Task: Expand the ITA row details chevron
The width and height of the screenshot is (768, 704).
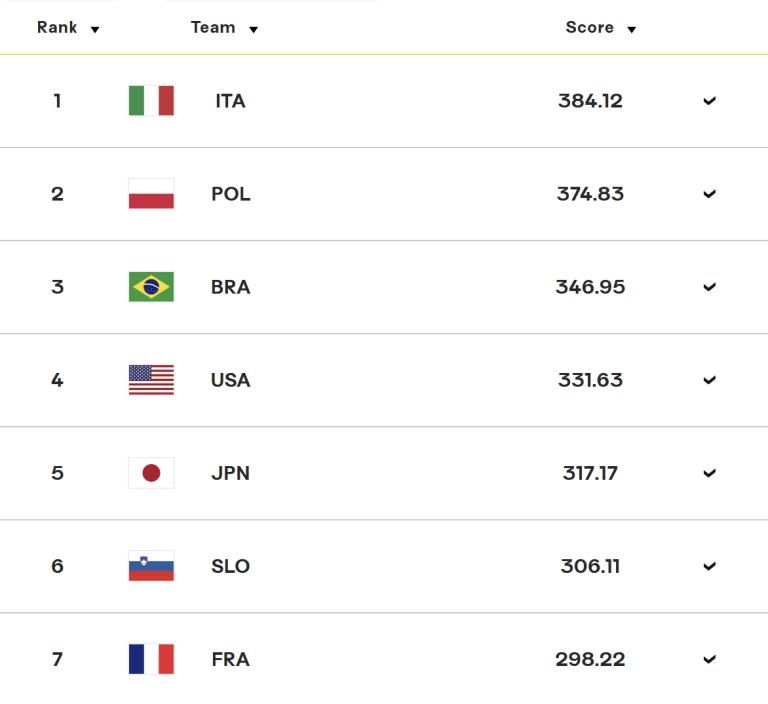Action: point(710,101)
